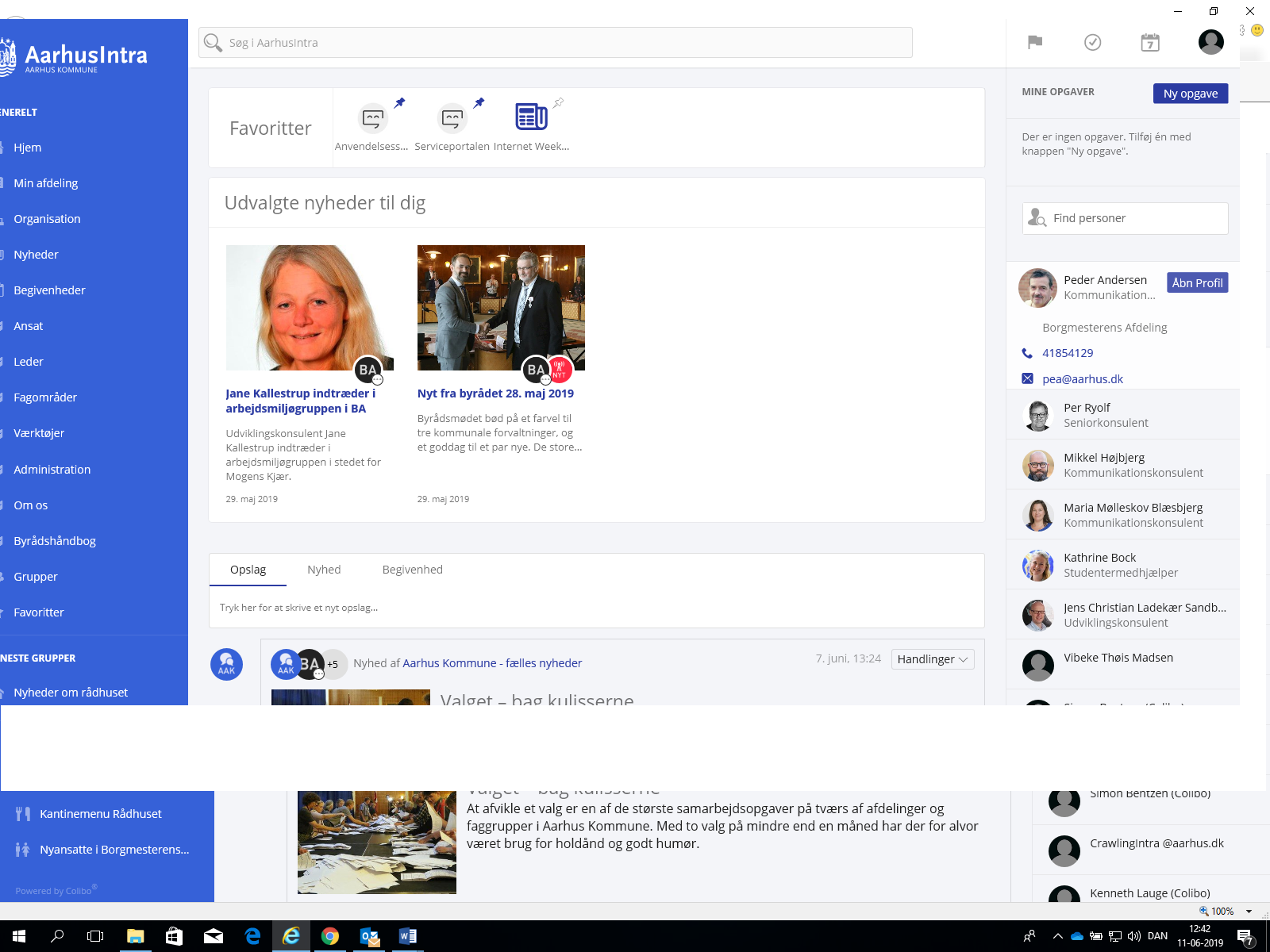The image size is (1270, 952).
Task: Click the email icon beside pea@aarhus.dk
Action: tap(1027, 378)
